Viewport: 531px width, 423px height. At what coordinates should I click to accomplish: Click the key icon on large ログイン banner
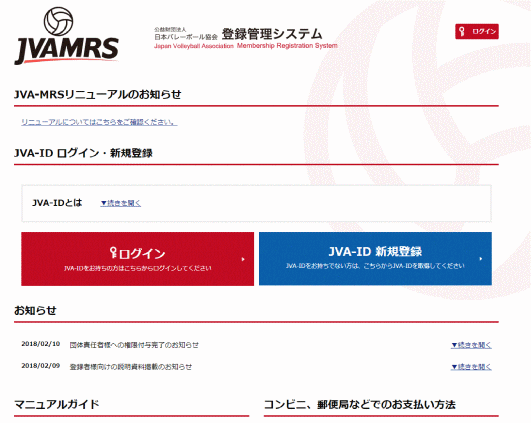pos(113,253)
